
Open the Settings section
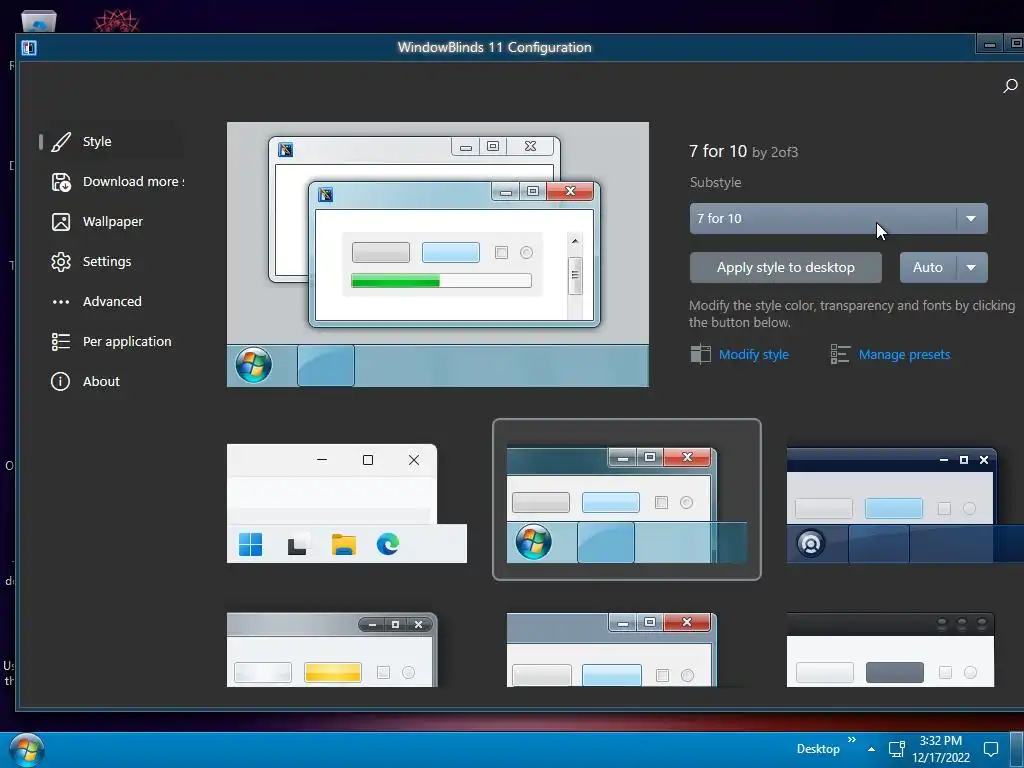point(106,262)
